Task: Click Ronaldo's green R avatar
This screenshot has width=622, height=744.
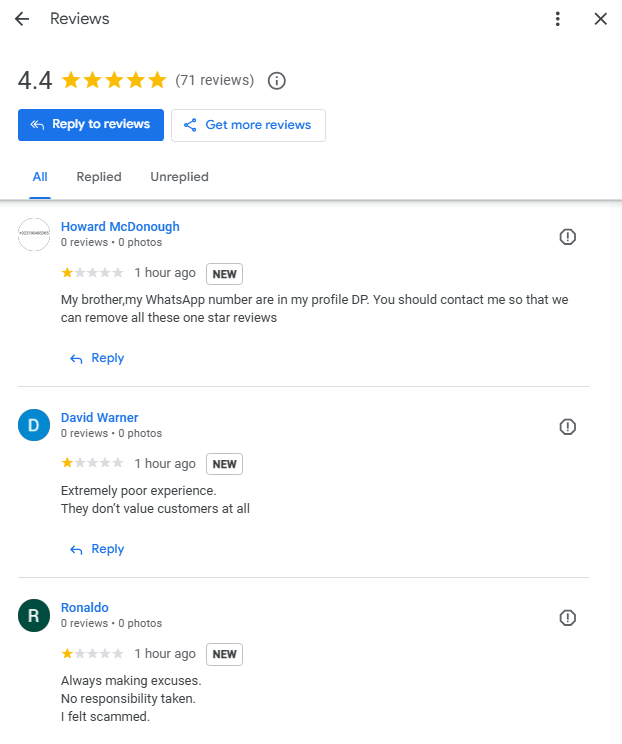Action: click(34, 615)
